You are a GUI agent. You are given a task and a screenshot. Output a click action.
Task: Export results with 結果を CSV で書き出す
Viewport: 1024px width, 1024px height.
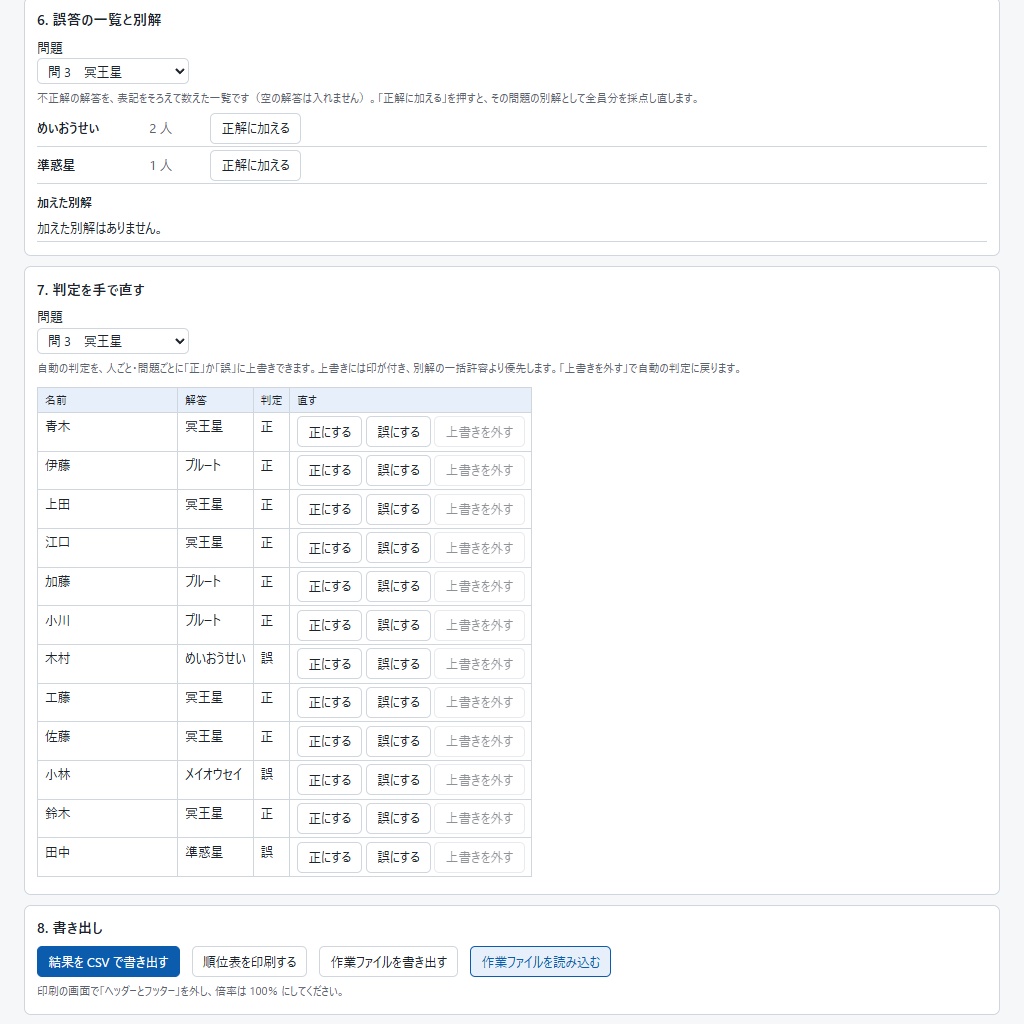click(x=108, y=961)
